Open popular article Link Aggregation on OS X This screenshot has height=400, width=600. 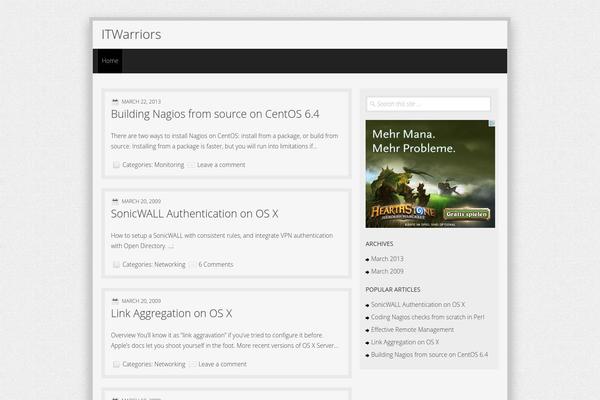tap(405, 342)
